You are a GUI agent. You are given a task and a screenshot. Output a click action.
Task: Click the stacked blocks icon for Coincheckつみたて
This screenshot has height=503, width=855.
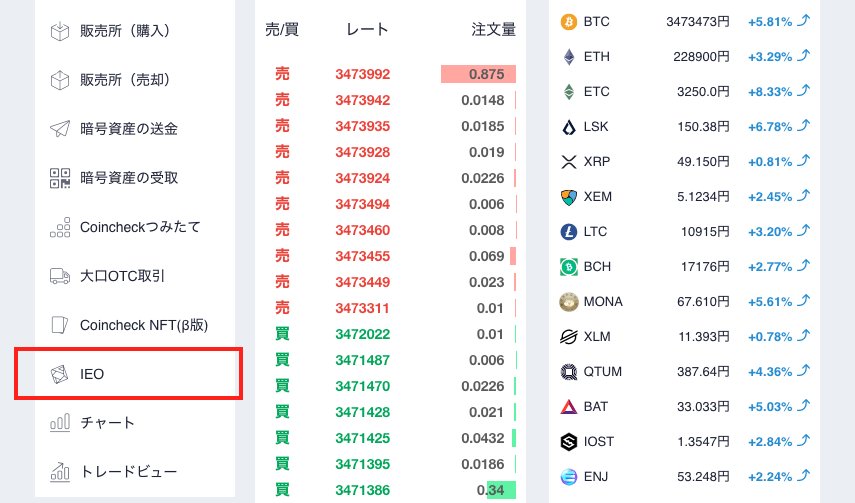click(x=60, y=227)
